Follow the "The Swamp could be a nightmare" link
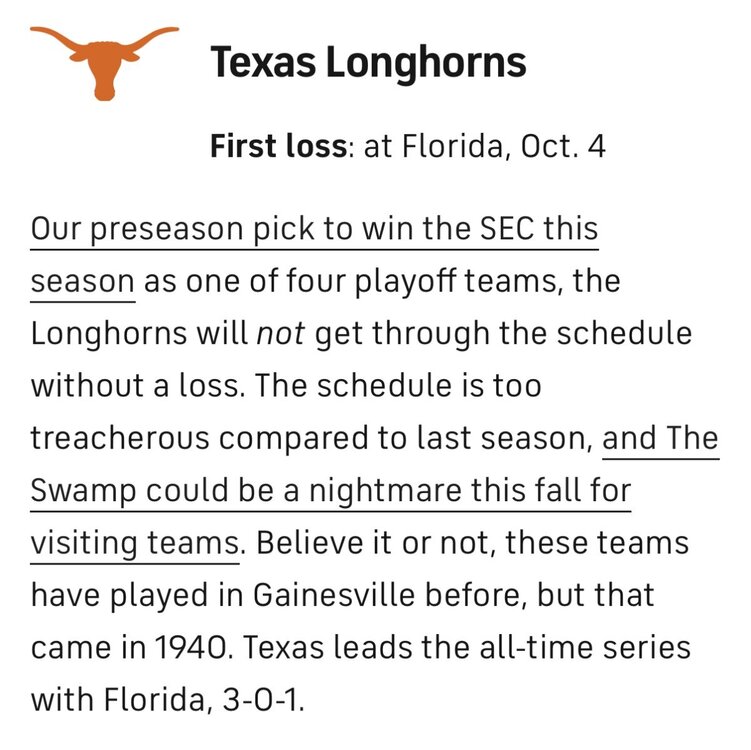This screenshot has width=751, height=750. click(x=330, y=491)
